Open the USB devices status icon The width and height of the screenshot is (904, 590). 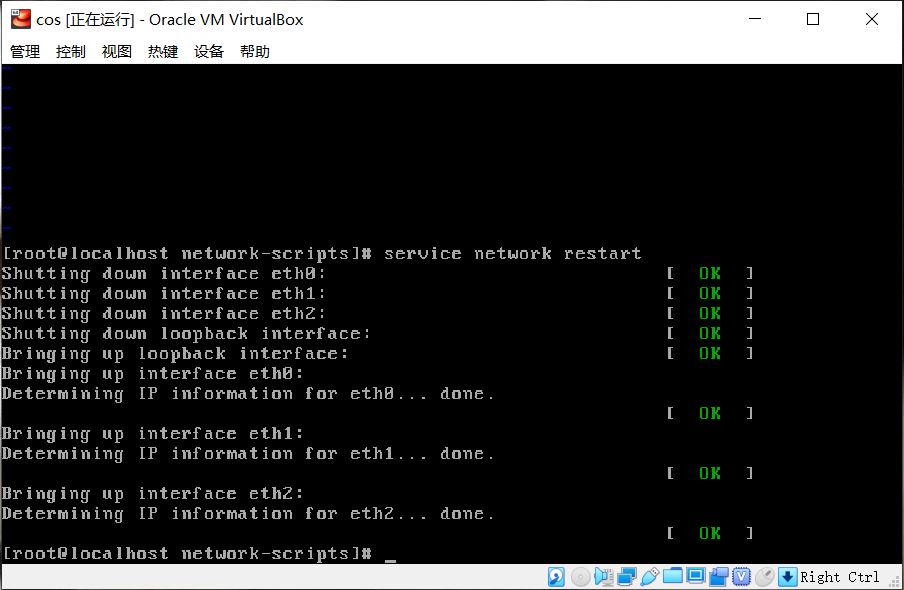(651, 577)
